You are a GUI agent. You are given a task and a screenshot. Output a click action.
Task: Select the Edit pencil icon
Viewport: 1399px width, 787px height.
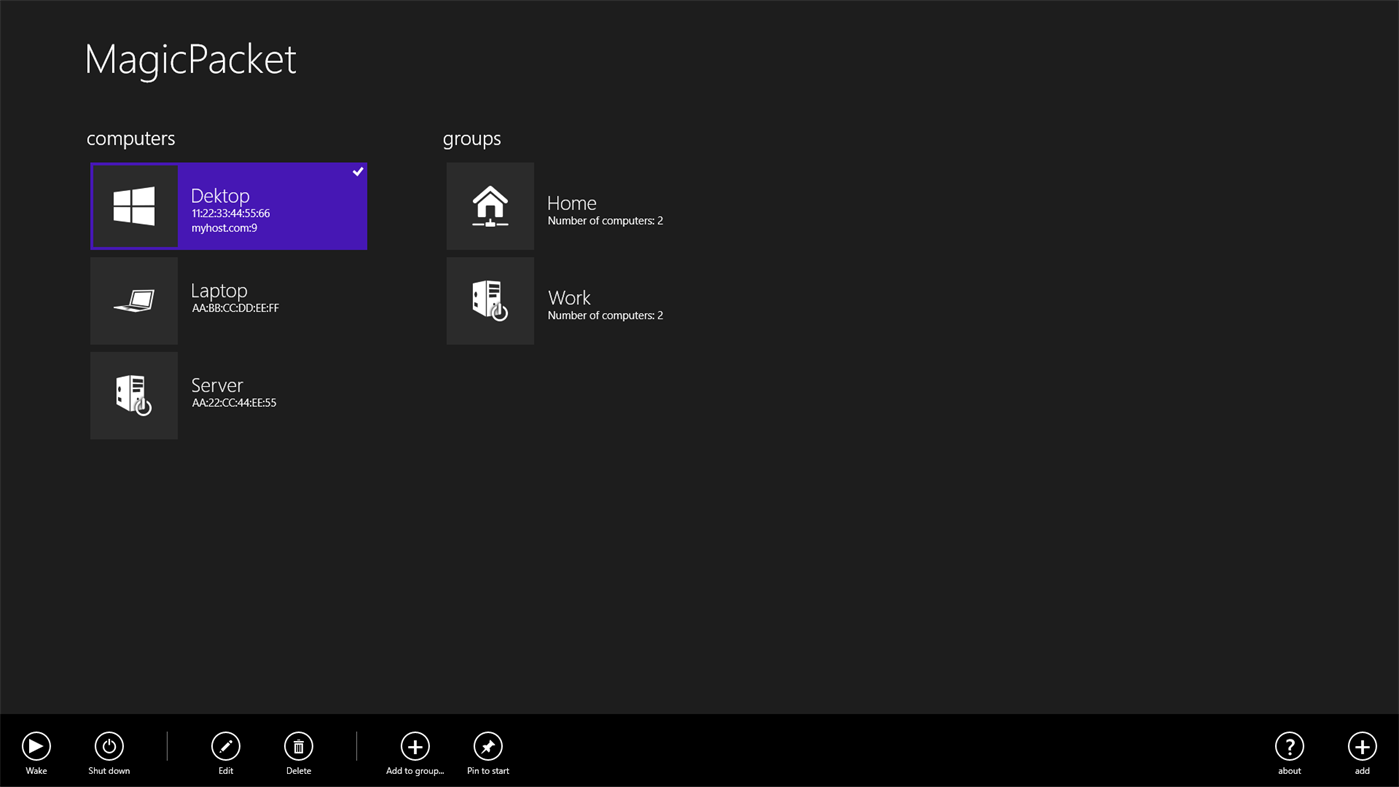(225, 746)
